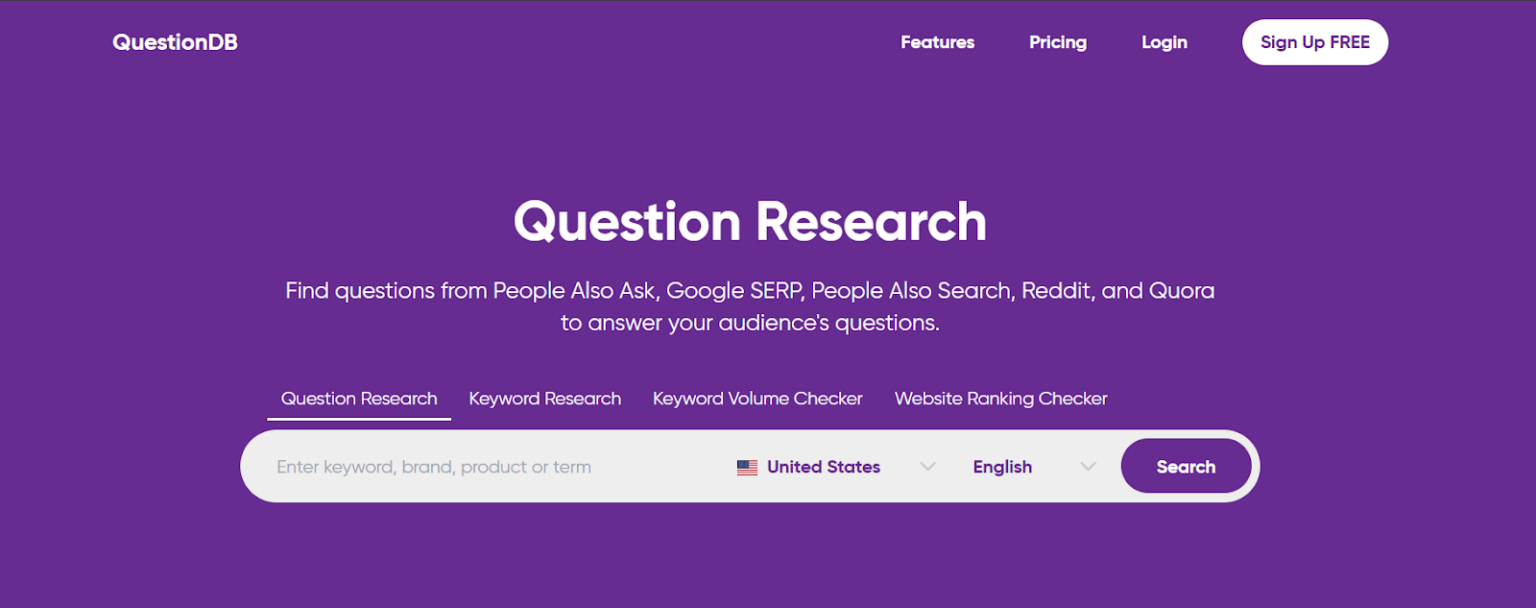Image resolution: width=1536 pixels, height=608 pixels.
Task: Click the Question Research heading
Action: click(749, 221)
